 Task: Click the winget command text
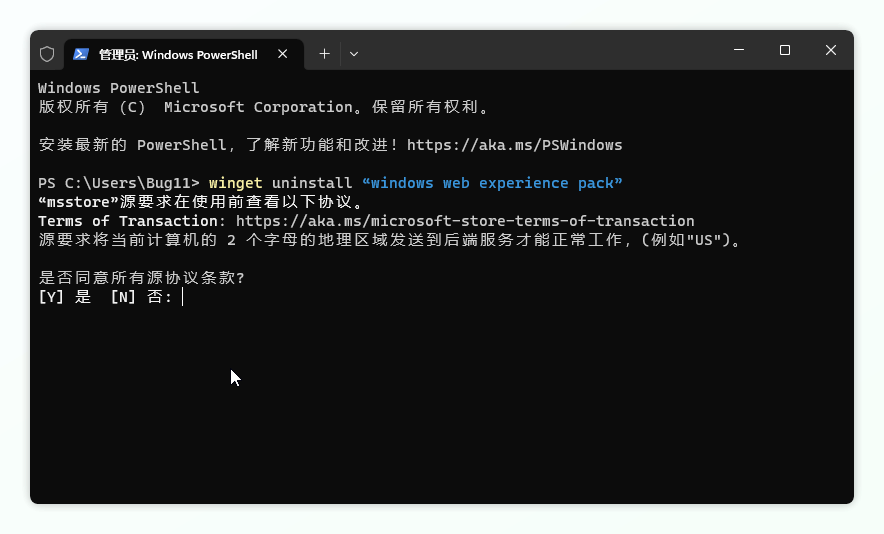pos(235,183)
